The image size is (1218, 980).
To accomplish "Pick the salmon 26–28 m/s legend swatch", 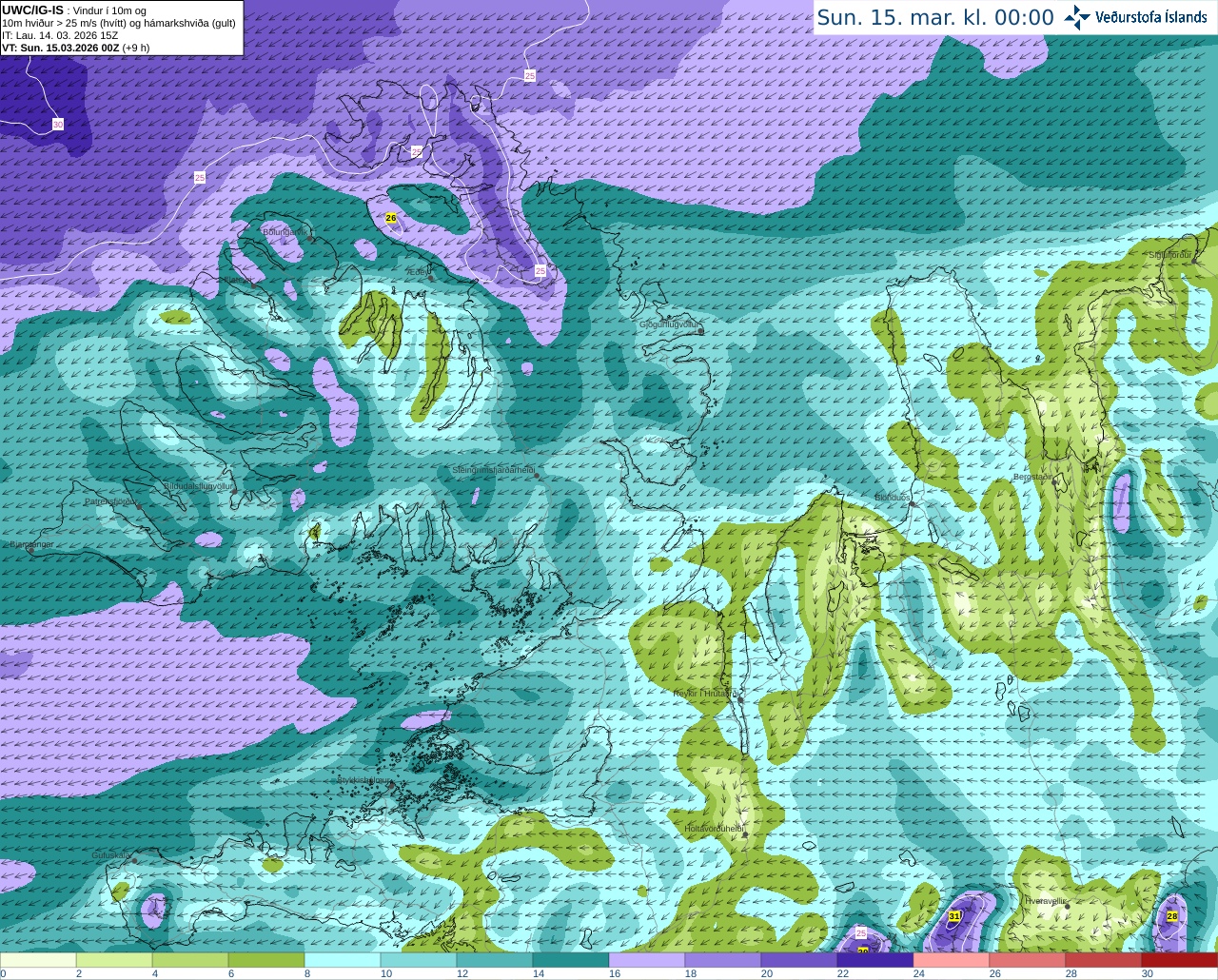I will (1028, 960).
